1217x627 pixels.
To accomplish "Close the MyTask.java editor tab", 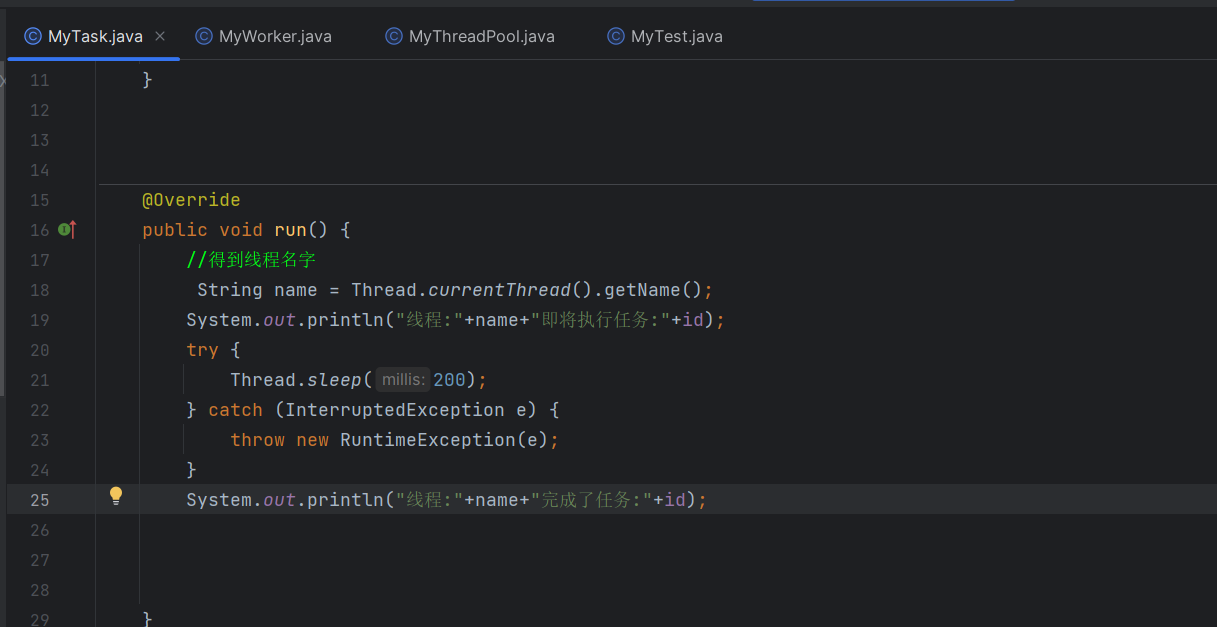I will (160, 37).
